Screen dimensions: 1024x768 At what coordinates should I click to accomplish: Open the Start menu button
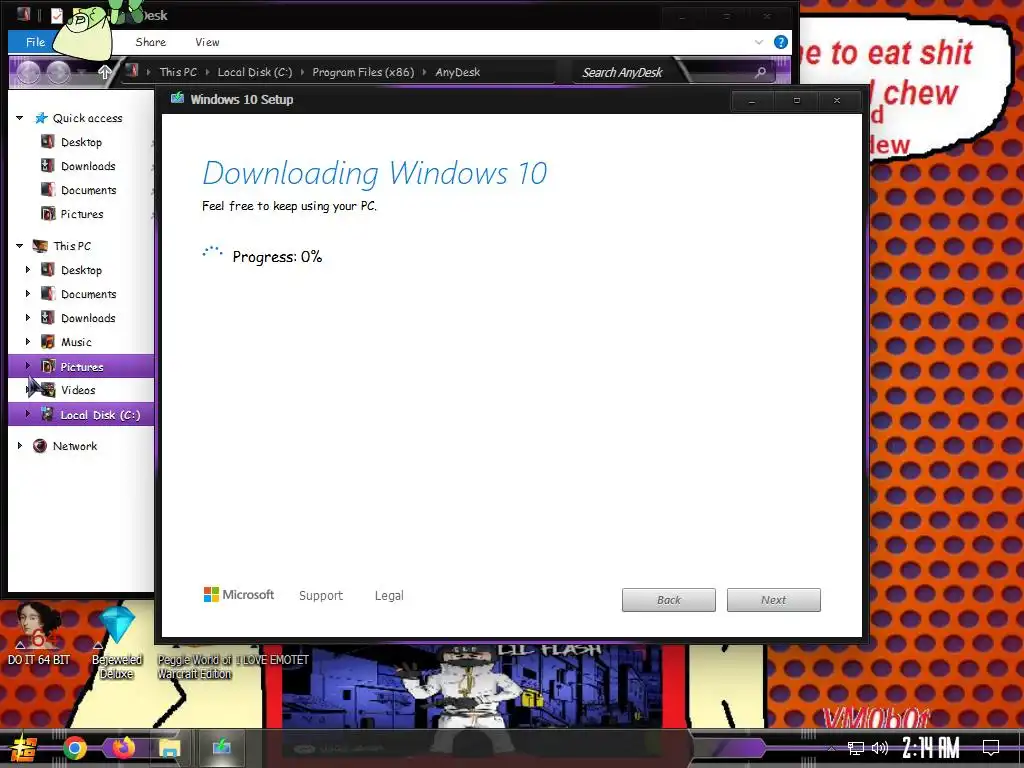(23, 748)
